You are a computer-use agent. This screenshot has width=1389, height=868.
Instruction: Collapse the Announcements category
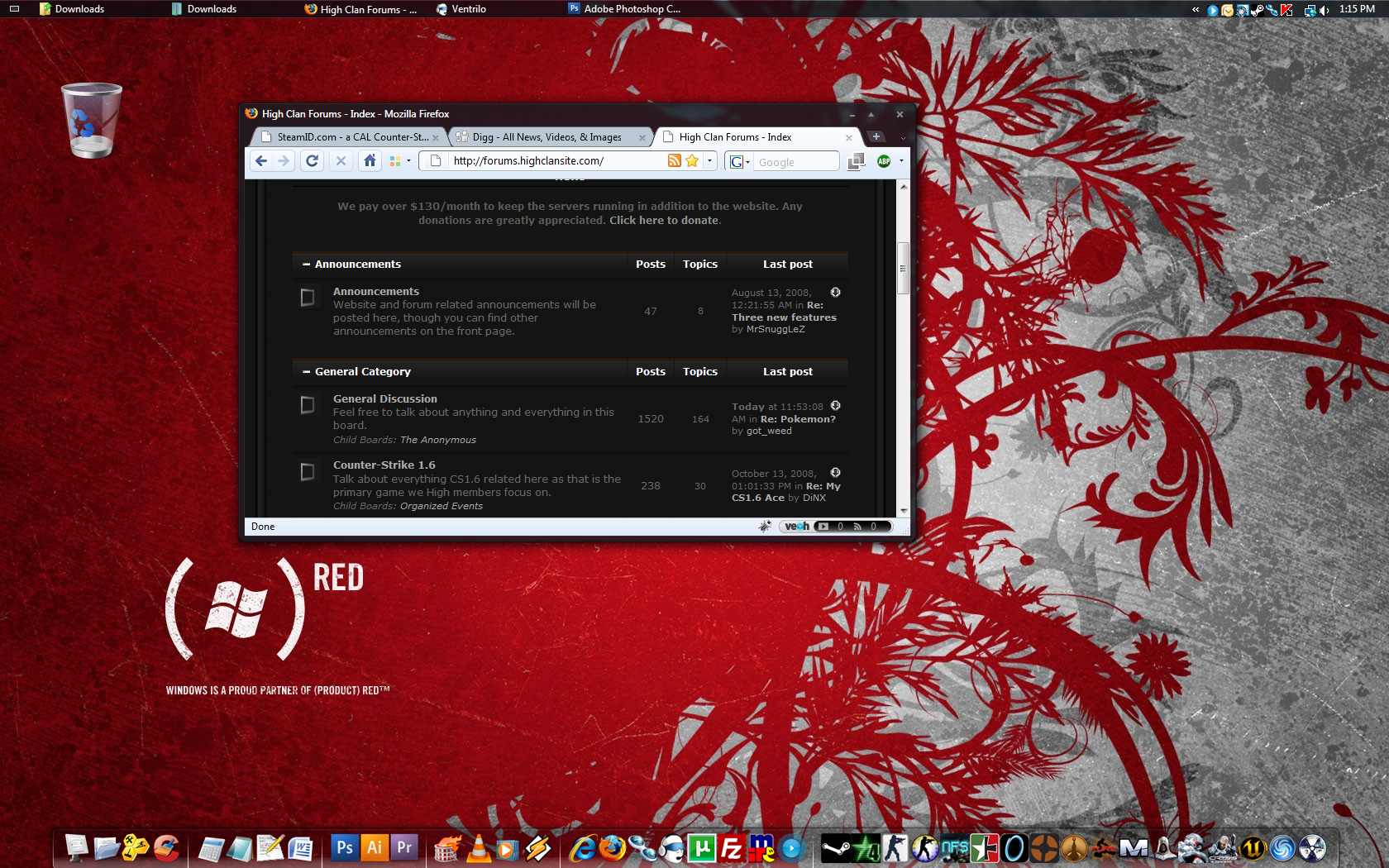pyautogui.click(x=307, y=265)
